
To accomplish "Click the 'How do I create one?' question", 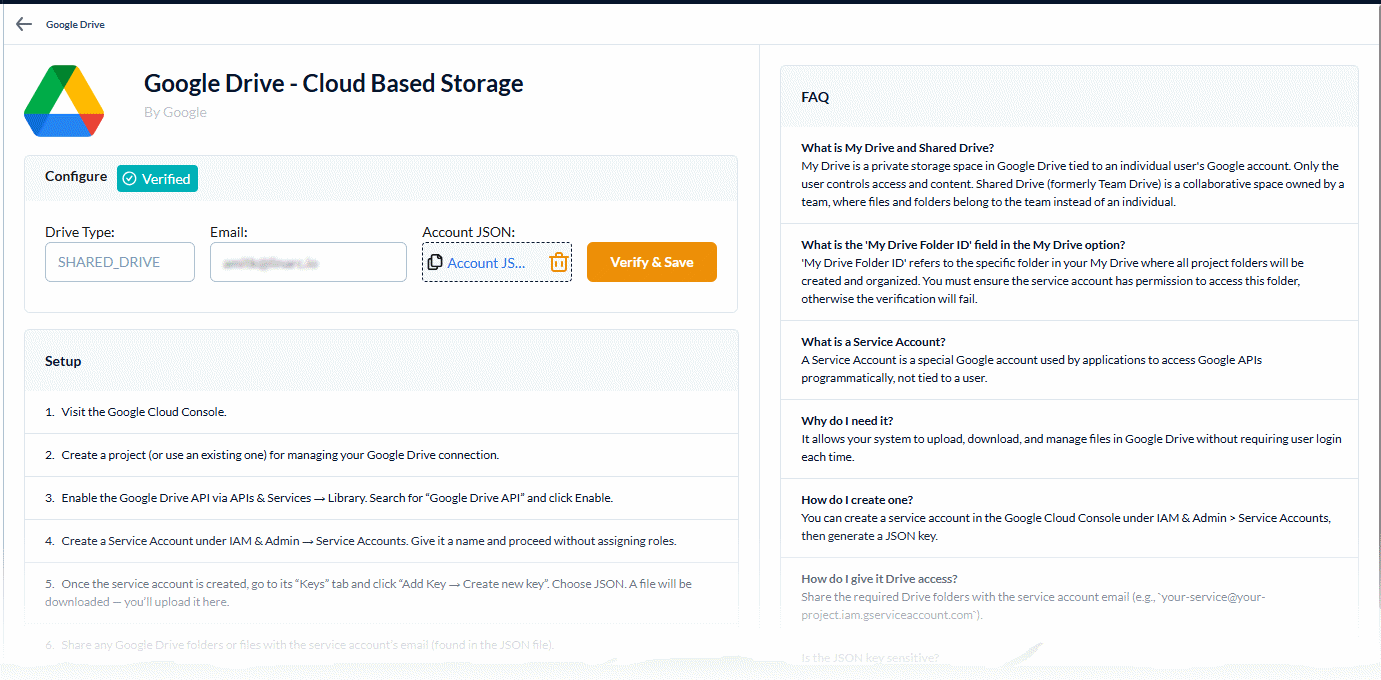I will (x=857, y=500).
